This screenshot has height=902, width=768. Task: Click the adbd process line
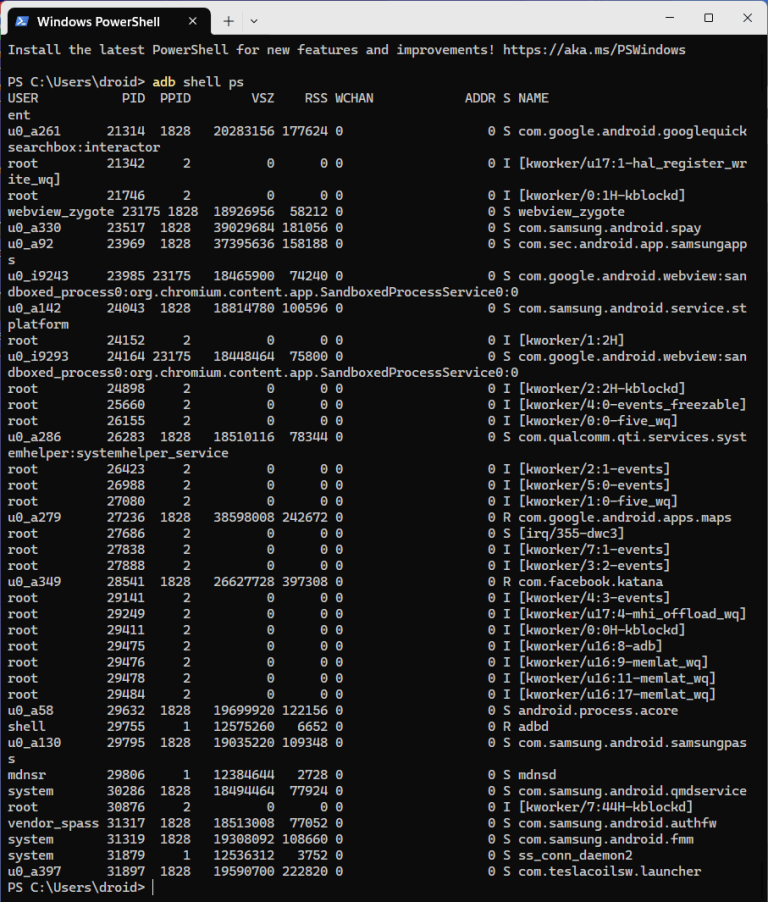coord(532,726)
